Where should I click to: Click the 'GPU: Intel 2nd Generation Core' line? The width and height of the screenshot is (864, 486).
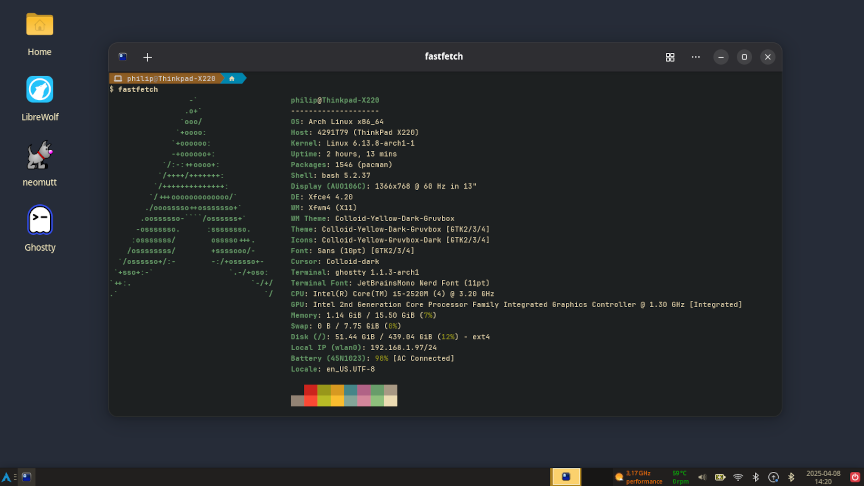(x=516, y=305)
